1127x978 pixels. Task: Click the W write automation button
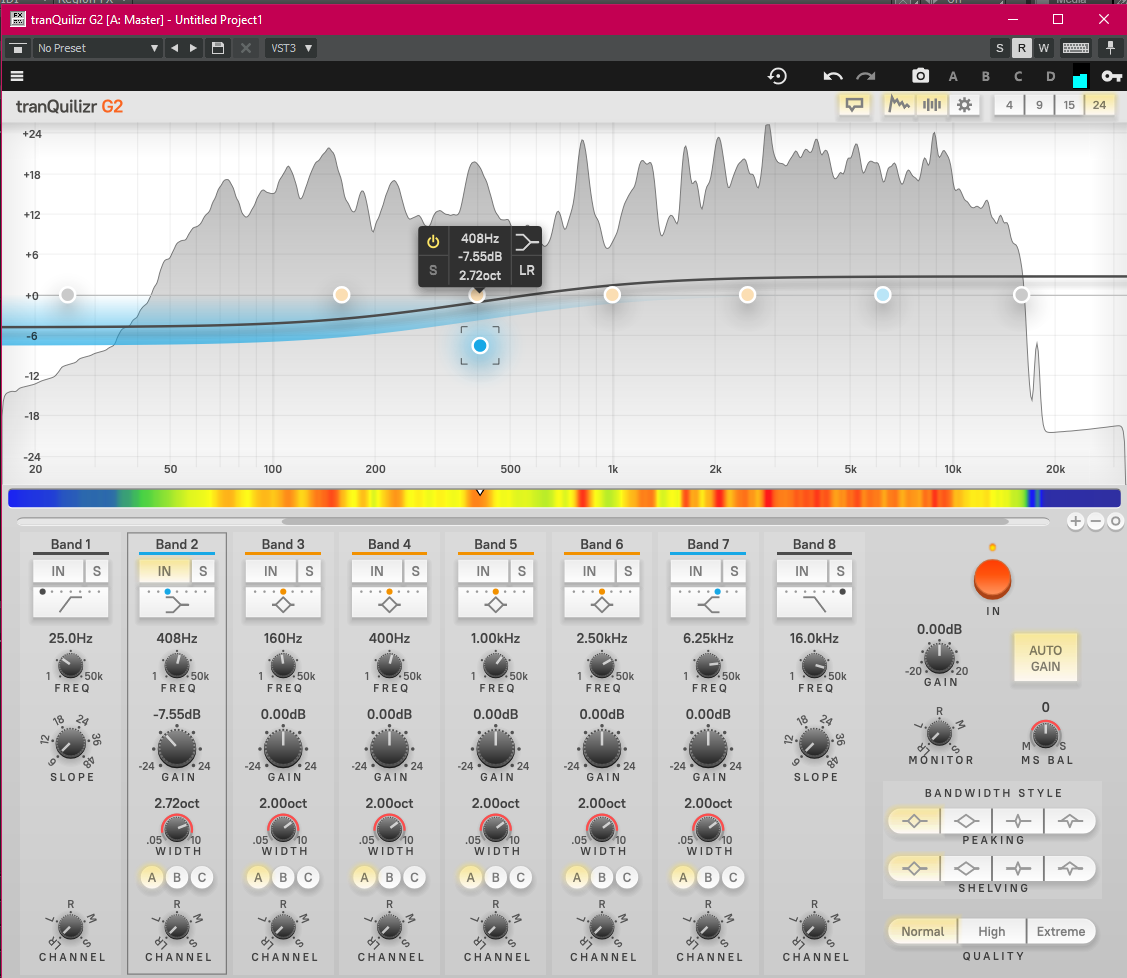1044,48
